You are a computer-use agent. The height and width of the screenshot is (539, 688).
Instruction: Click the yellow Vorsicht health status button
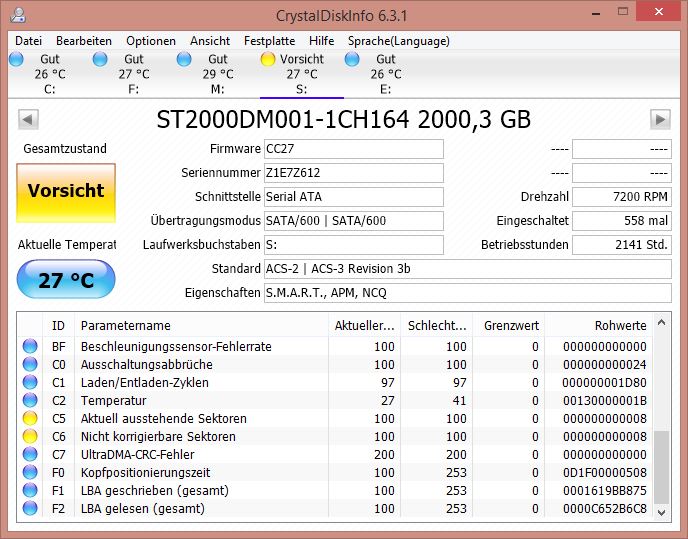(66, 193)
